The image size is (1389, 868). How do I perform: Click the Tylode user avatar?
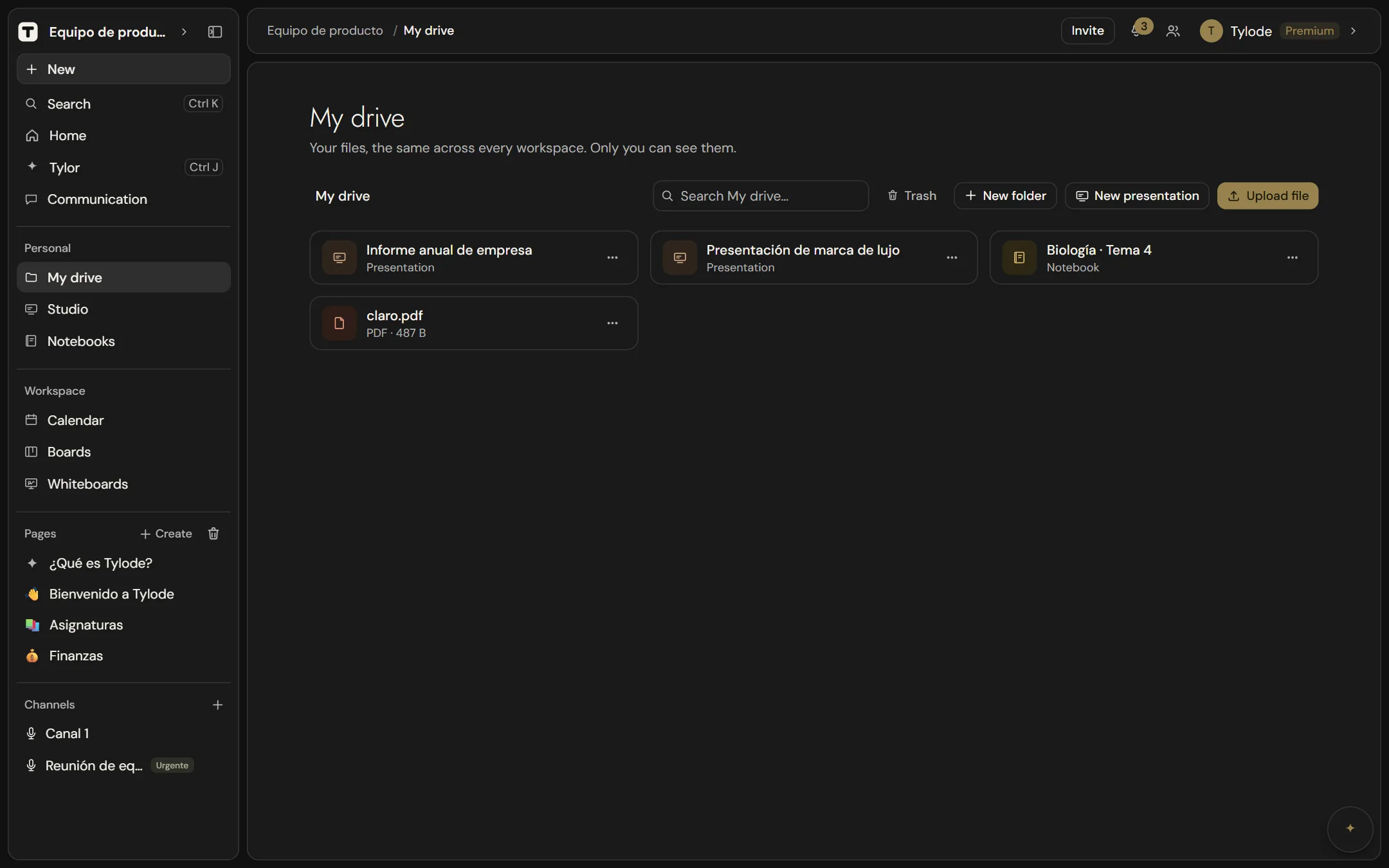(x=1210, y=31)
